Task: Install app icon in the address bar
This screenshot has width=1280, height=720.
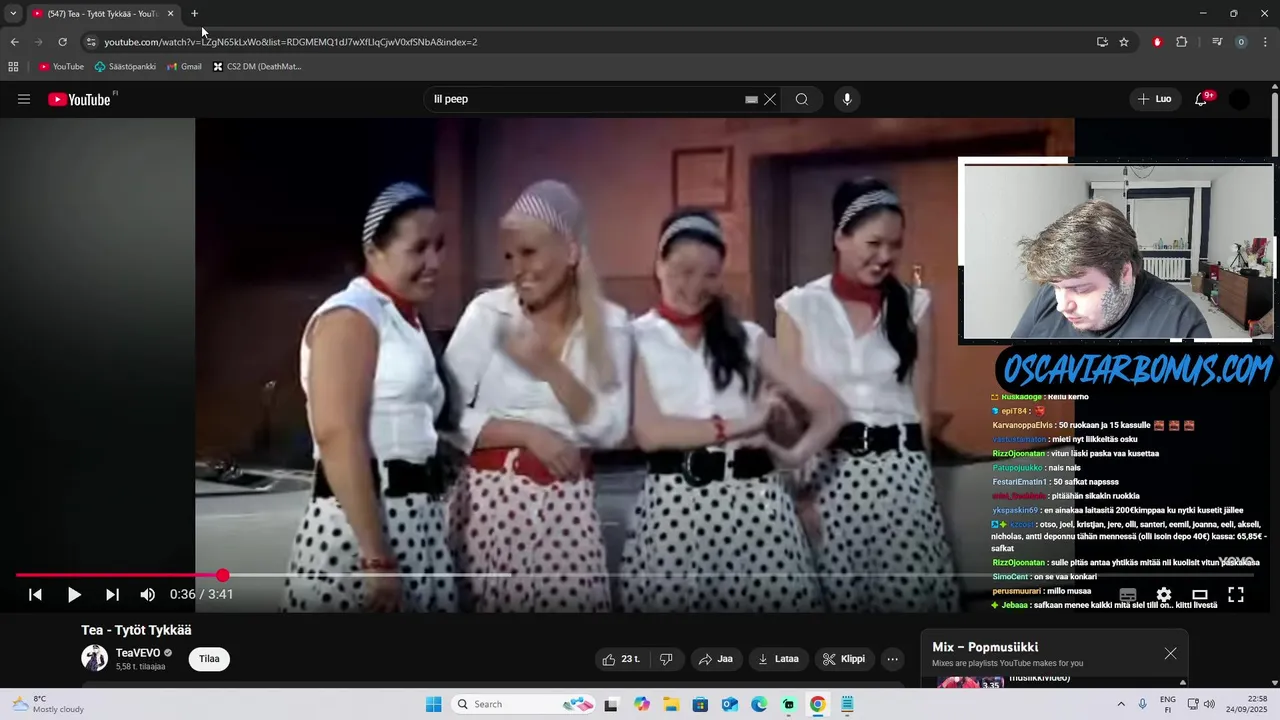Action: point(1102,42)
